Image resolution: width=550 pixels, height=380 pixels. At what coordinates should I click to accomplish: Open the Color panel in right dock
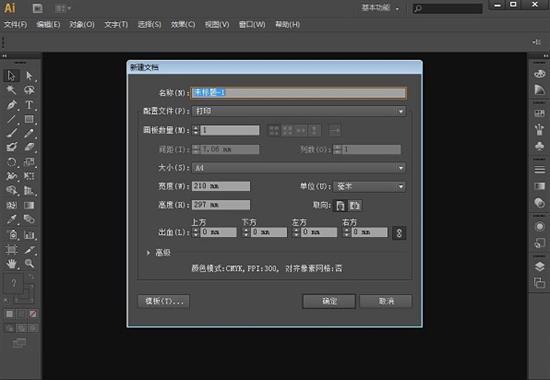pyautogui.click(x=539, y=74)
